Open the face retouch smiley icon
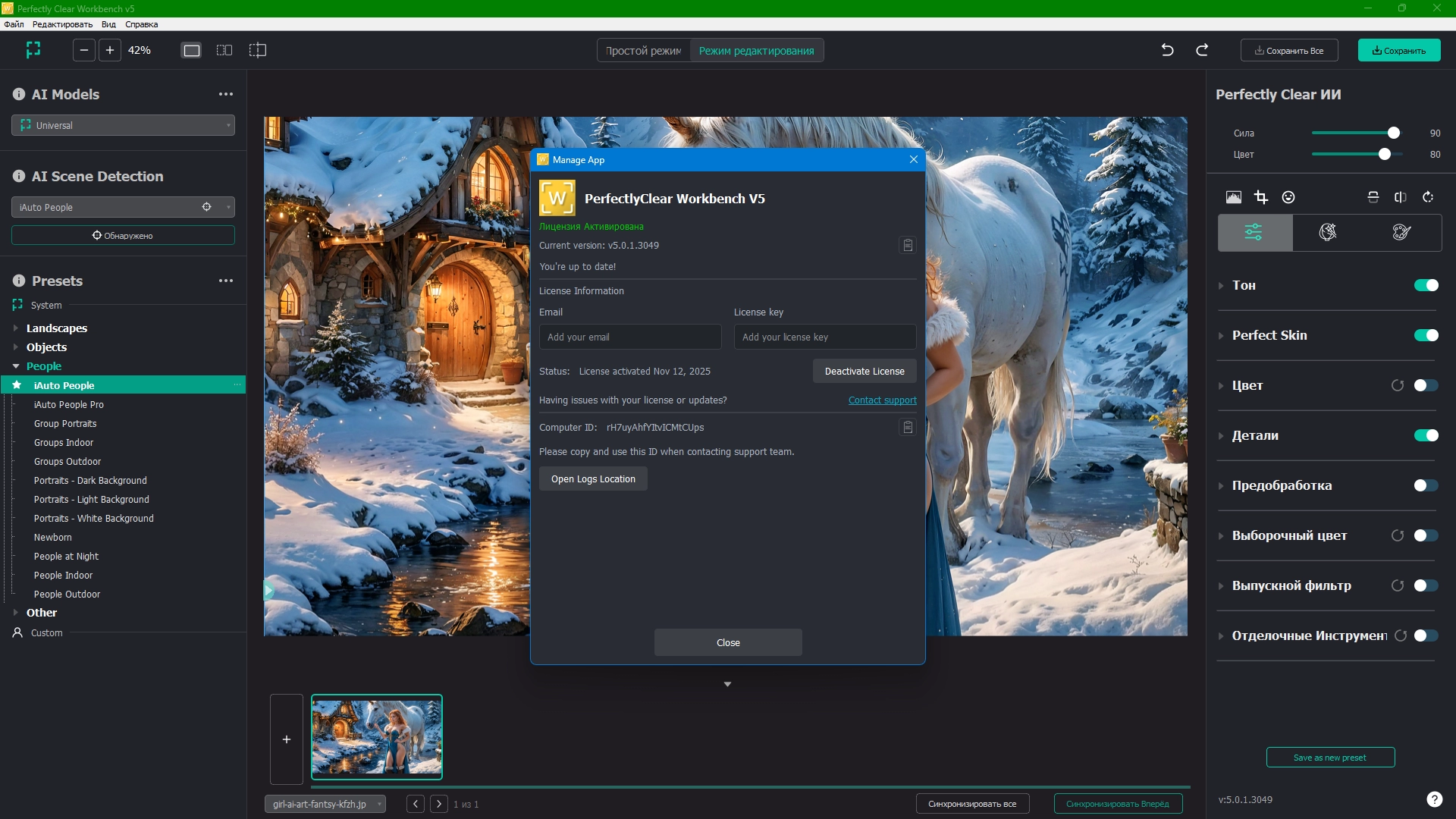Image resolution: width=1456 pixels, height=819 pixels. [1288, 197]
